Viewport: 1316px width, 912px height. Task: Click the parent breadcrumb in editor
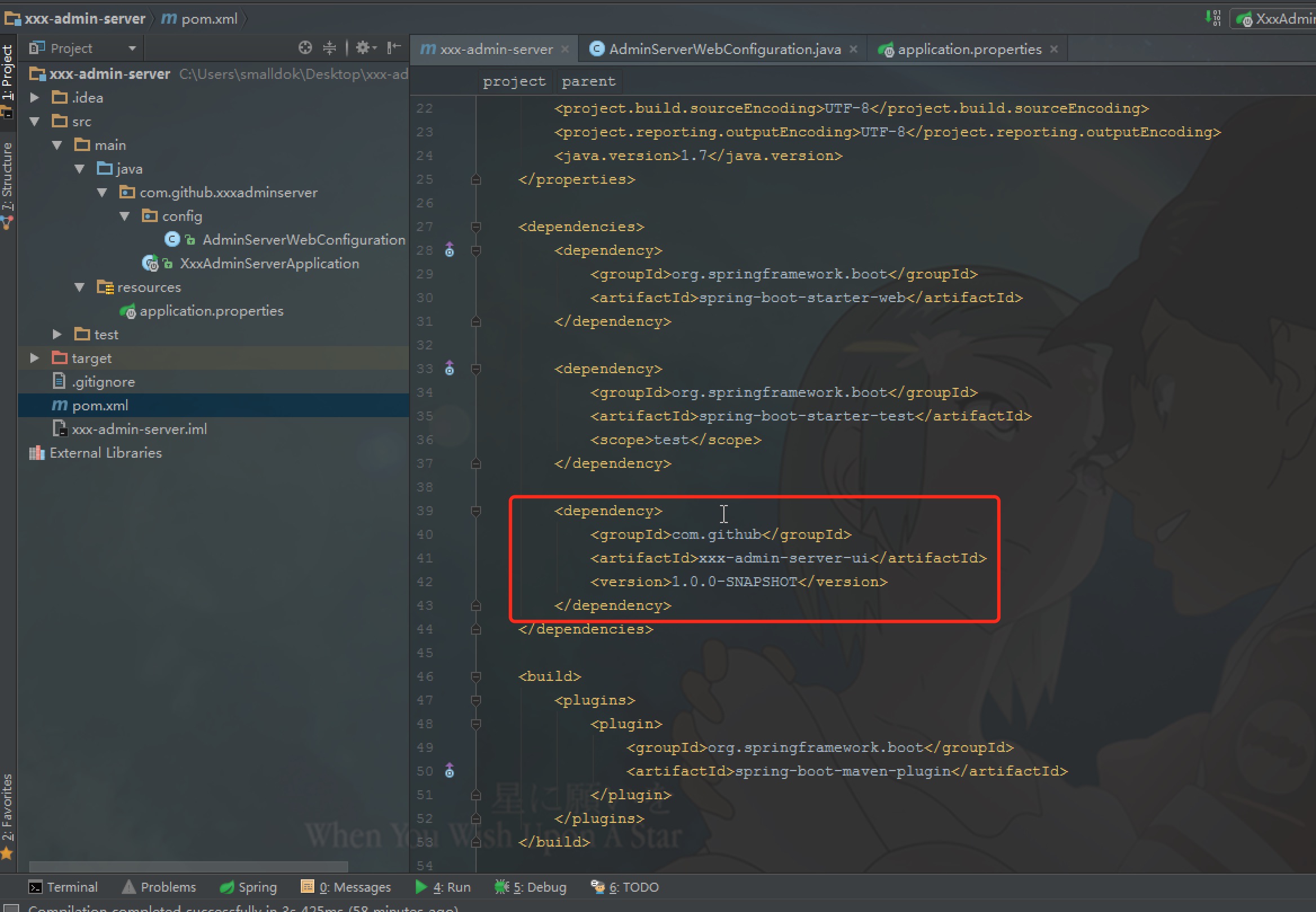(588, 81)
